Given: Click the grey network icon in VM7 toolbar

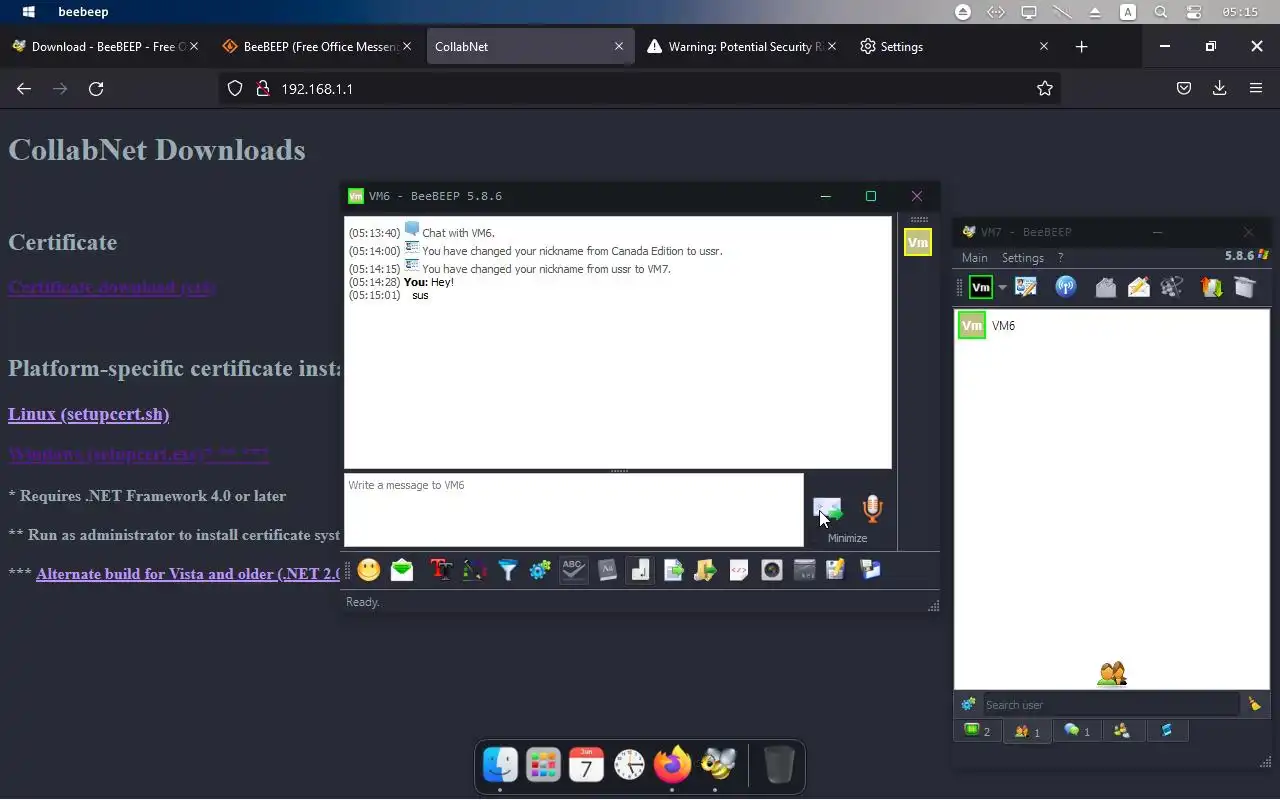Looking at the screenshot, I should [1172, 288].
